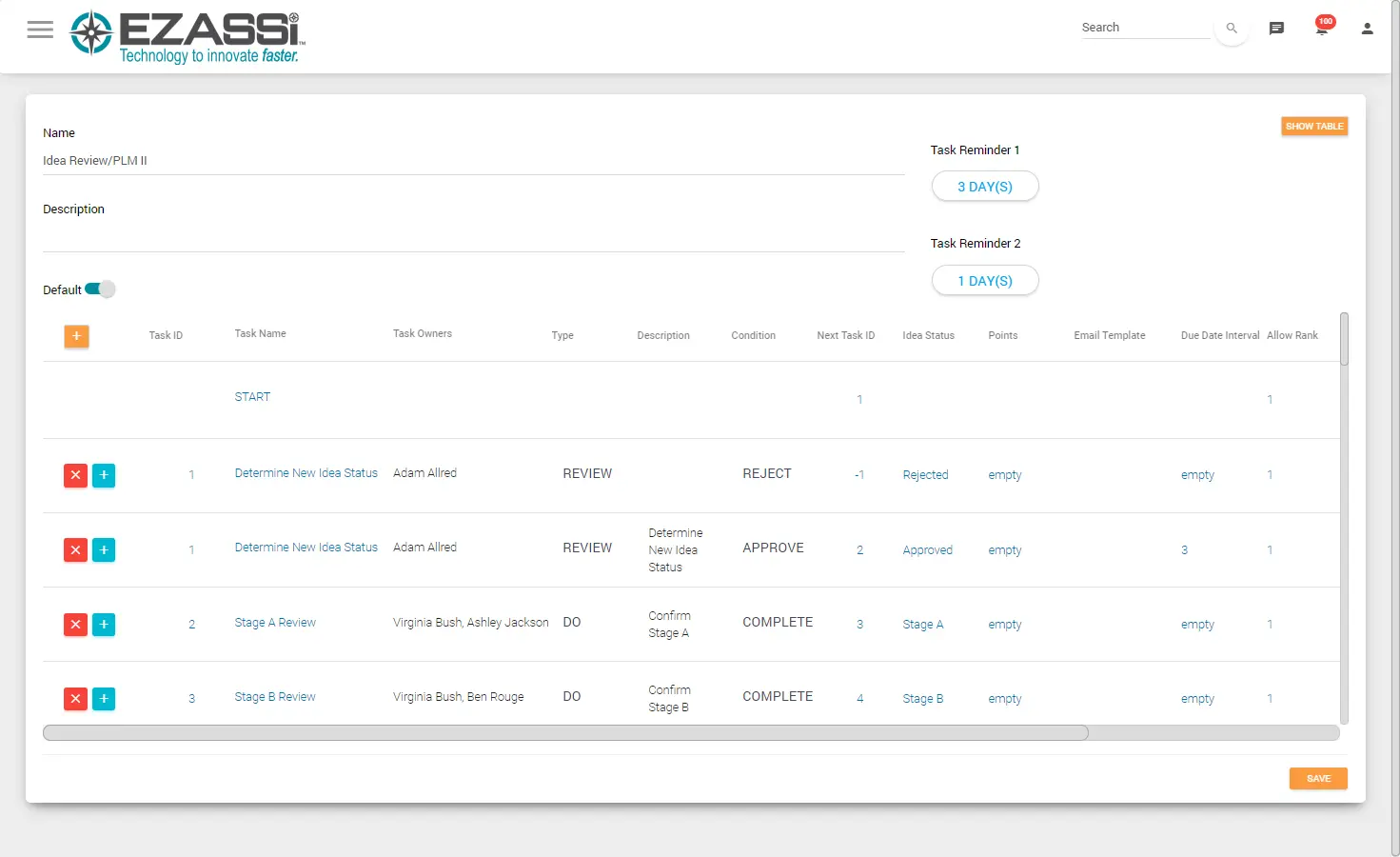1400x857 pixels.
Task: Delete the APPROVE Determine New Idea Status row
Action: pos(75,549)
